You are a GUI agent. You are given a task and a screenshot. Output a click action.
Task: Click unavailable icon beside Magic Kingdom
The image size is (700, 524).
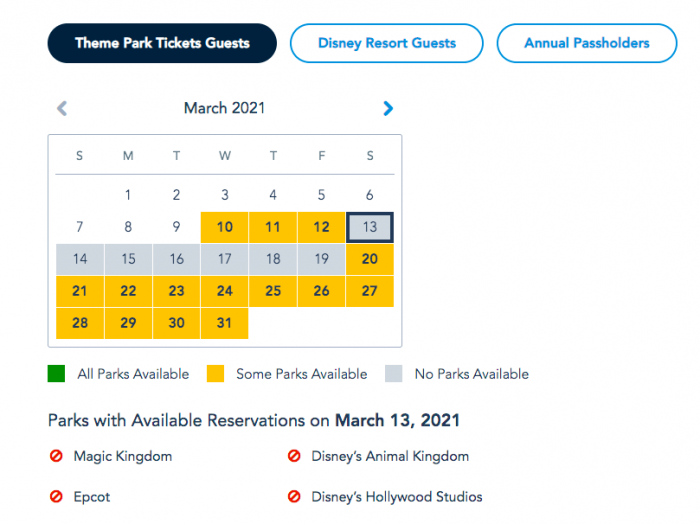56,457
